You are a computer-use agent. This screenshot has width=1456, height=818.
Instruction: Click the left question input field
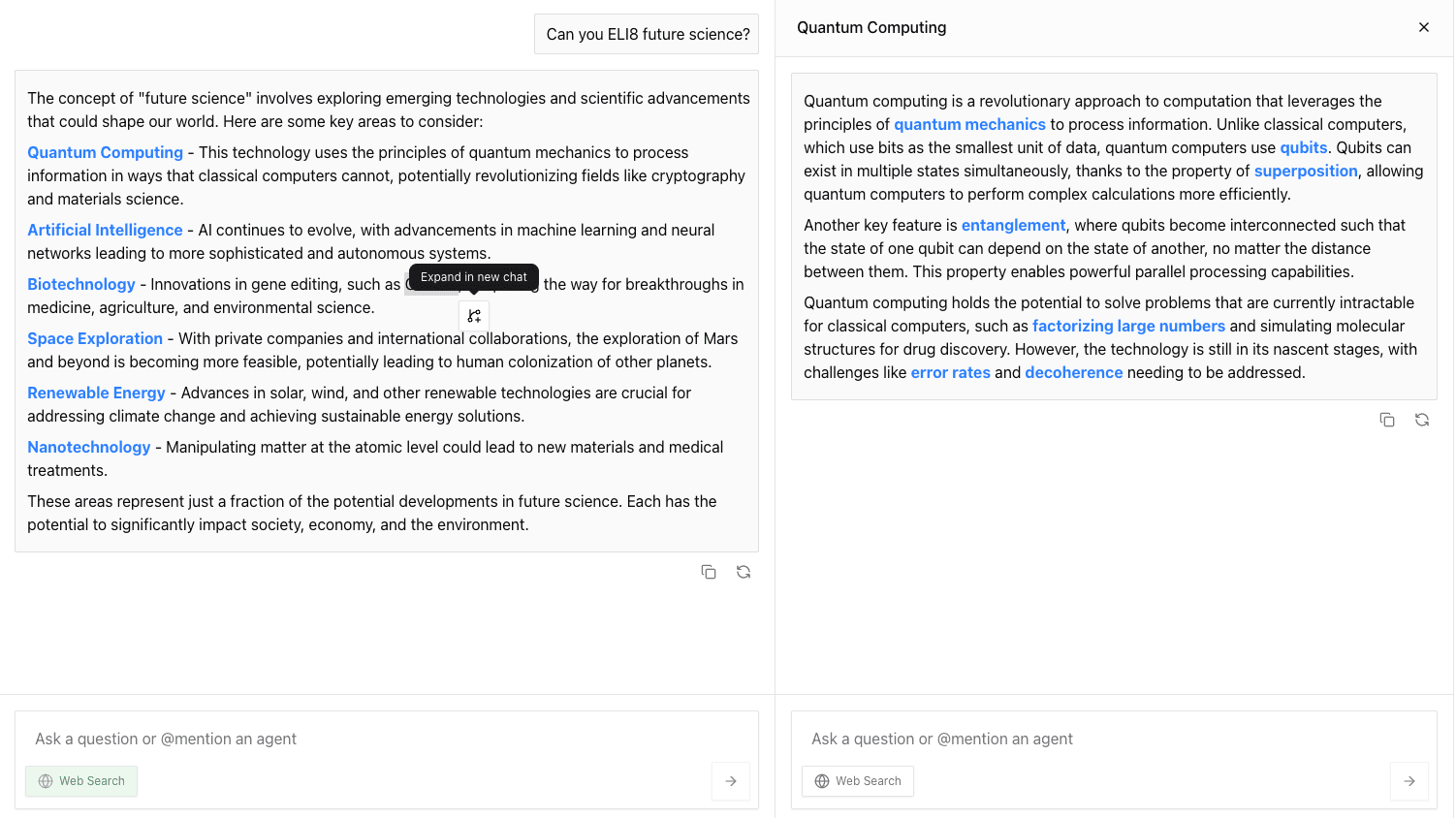click(x=291, y=739)
